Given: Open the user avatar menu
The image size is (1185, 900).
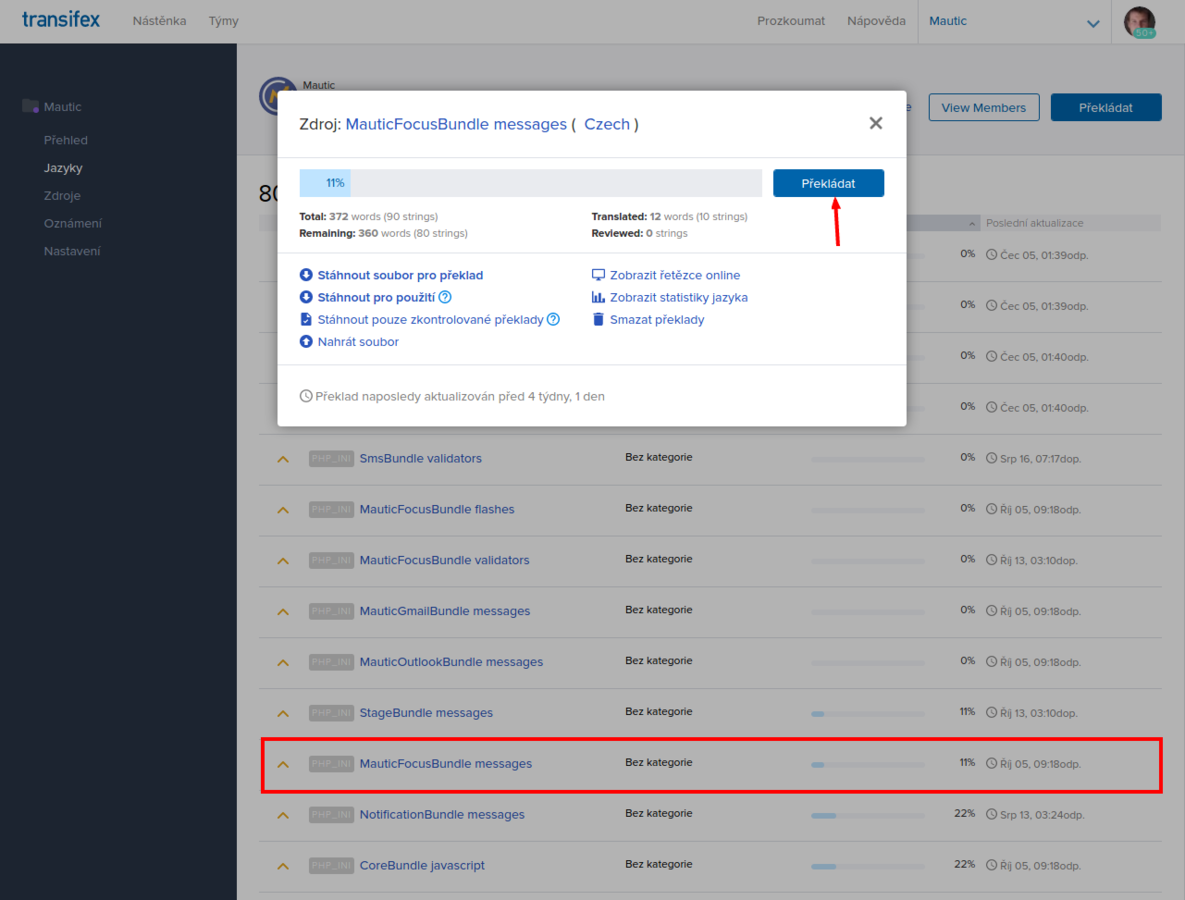Looking at the screenshot, I should point(1139,22).
